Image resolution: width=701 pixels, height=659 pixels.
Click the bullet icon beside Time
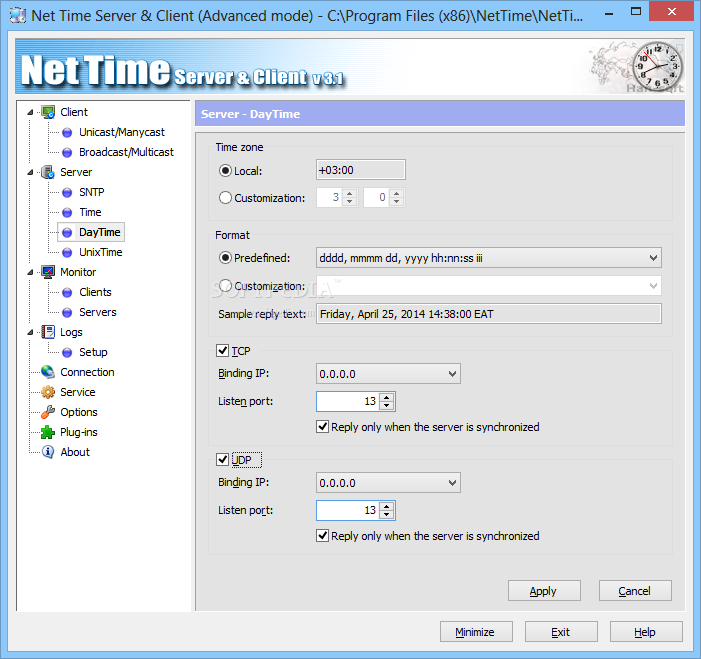(x=67, y=212)
